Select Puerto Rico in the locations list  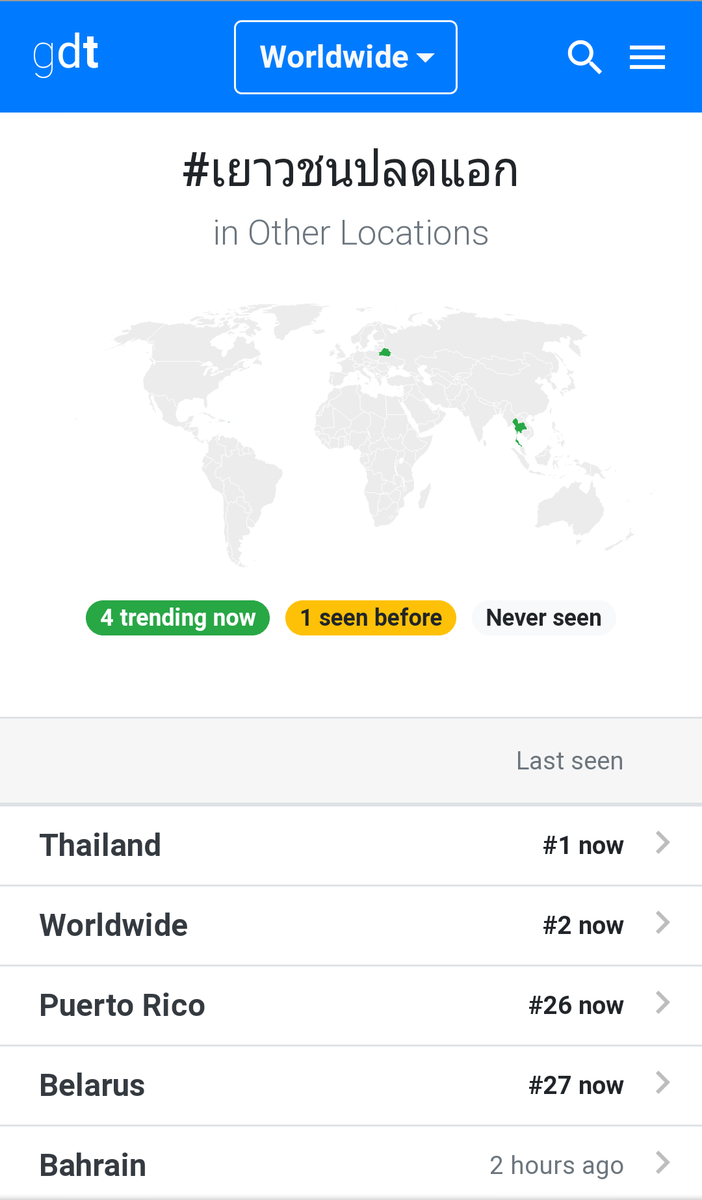coord(351,1005)
